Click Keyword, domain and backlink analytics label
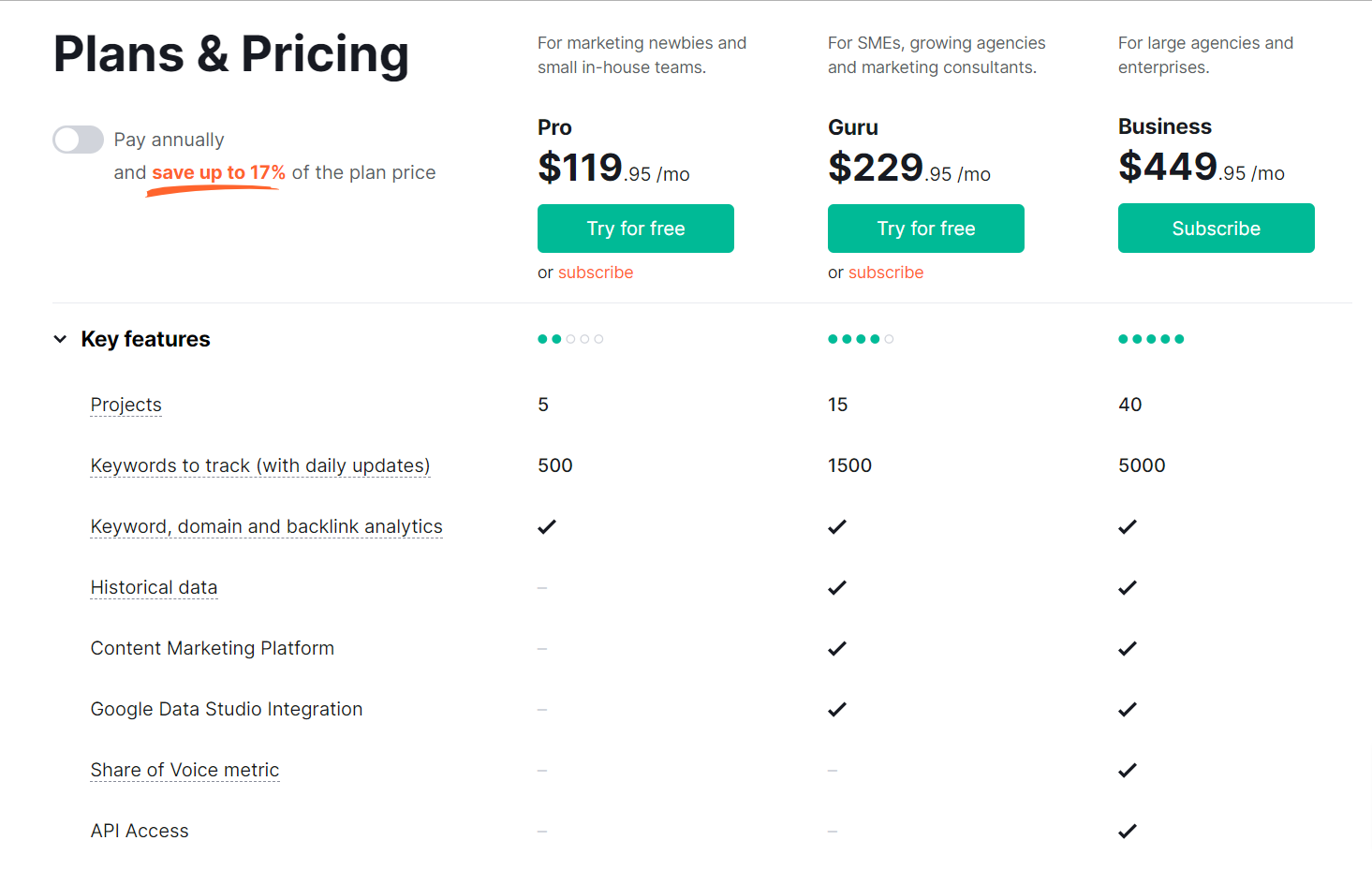The width and height of the screenshot is (1372, 870). pos(266,526)
